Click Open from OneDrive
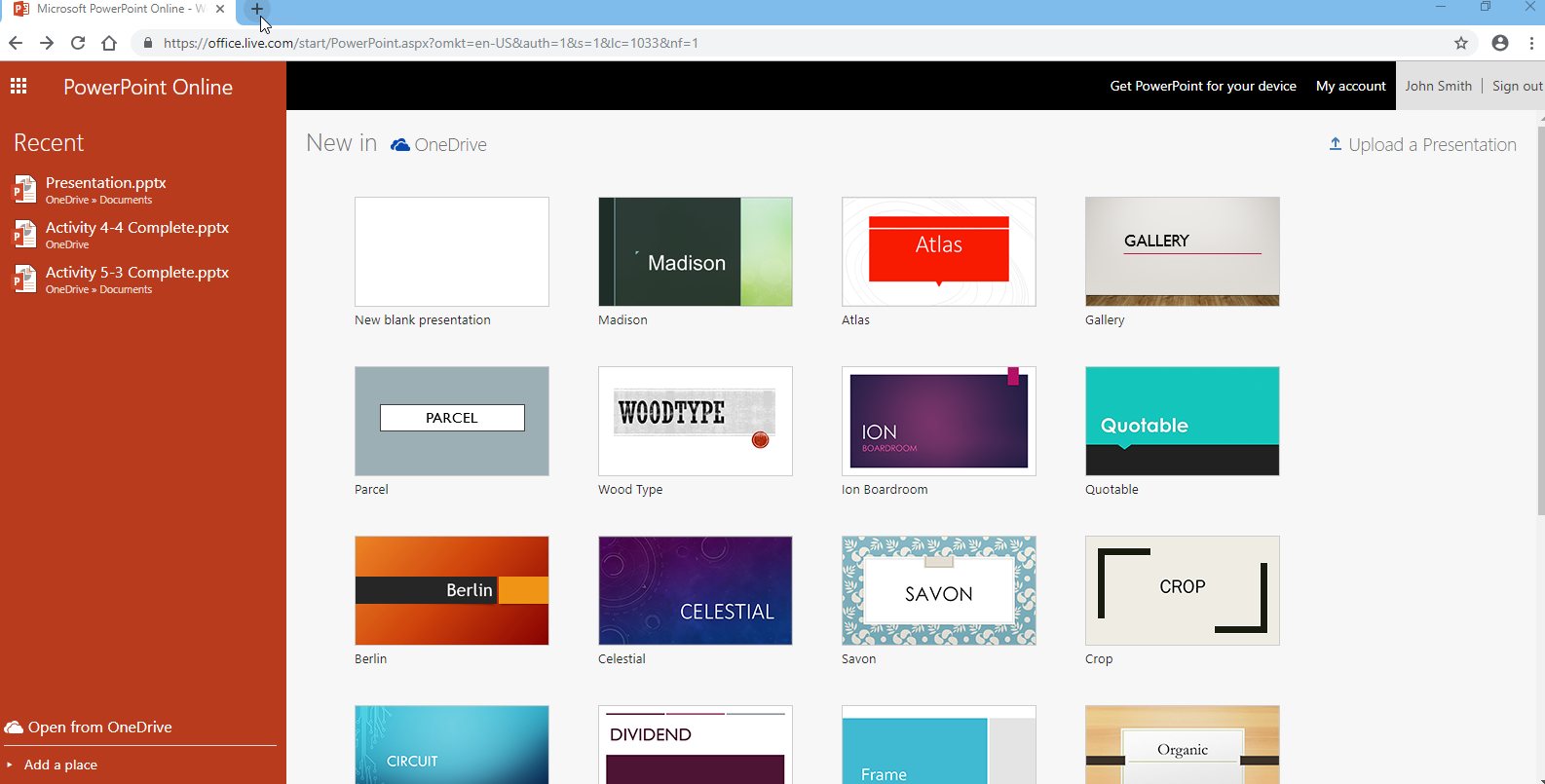The width and height of the screenshot is (1545, 784). [x=100, y=727]
